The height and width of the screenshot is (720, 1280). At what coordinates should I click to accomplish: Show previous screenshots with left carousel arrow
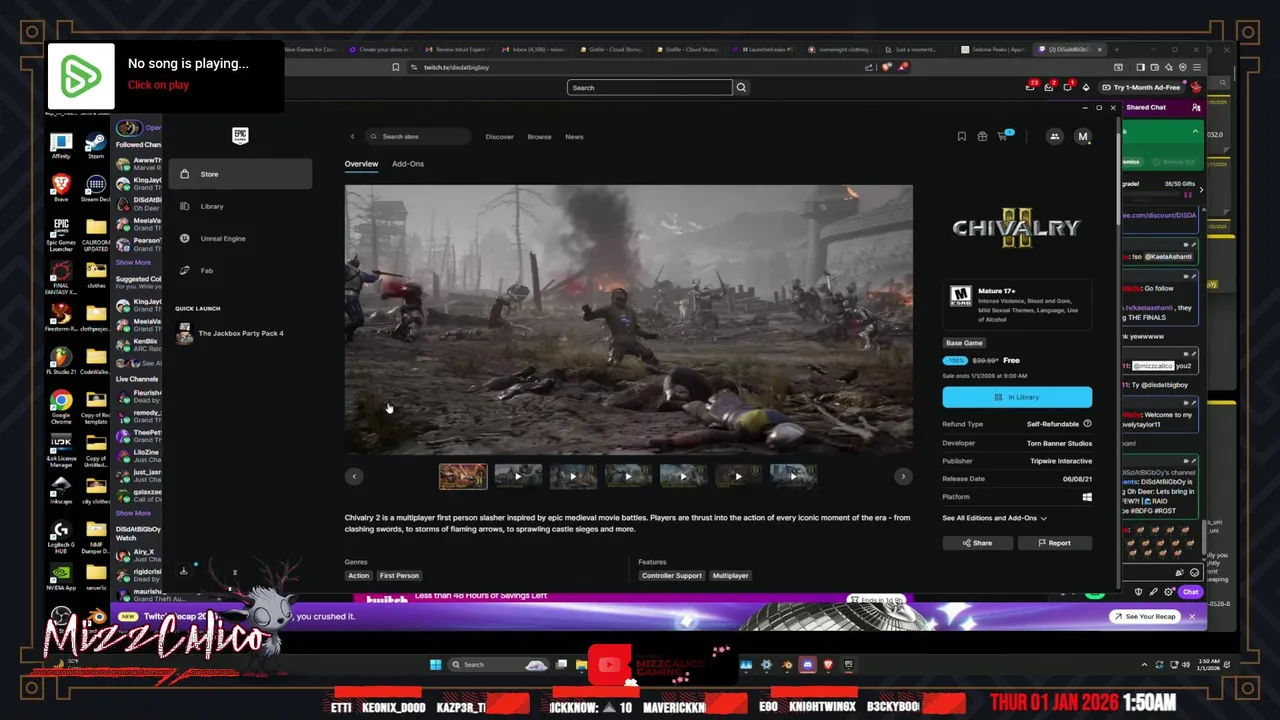click(x=354, y=476)
